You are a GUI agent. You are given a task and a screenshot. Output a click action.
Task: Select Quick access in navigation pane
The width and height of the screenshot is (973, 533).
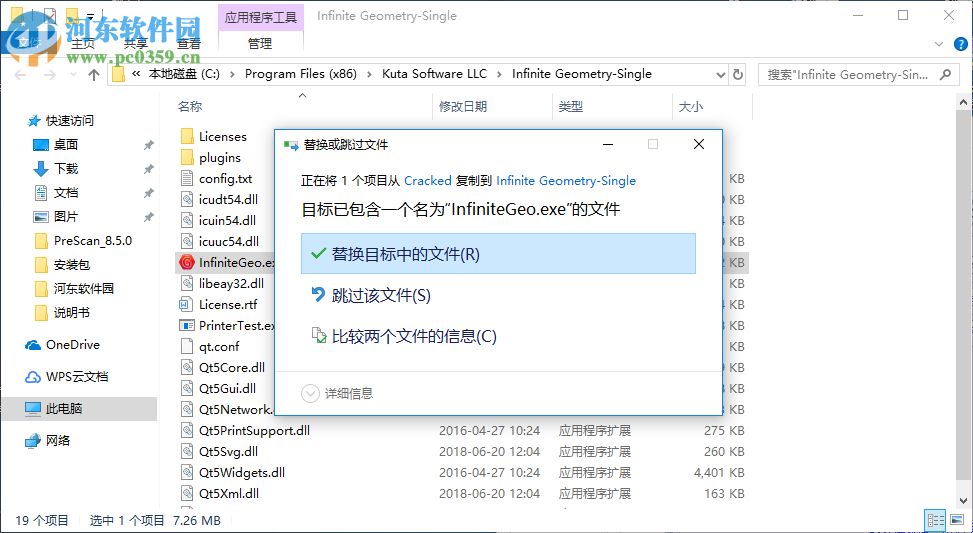70,120
